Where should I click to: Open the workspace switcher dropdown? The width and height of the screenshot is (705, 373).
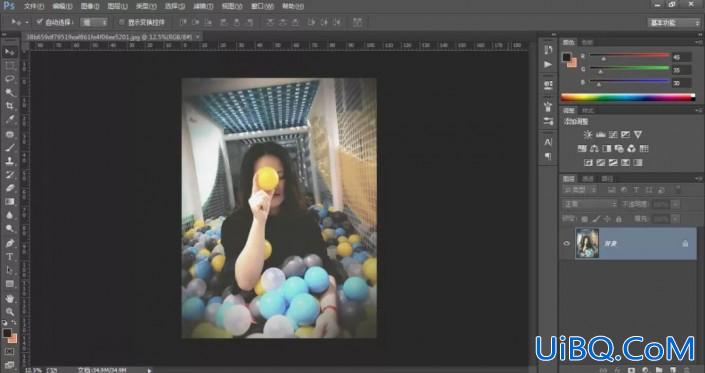[x=674, y=22]
